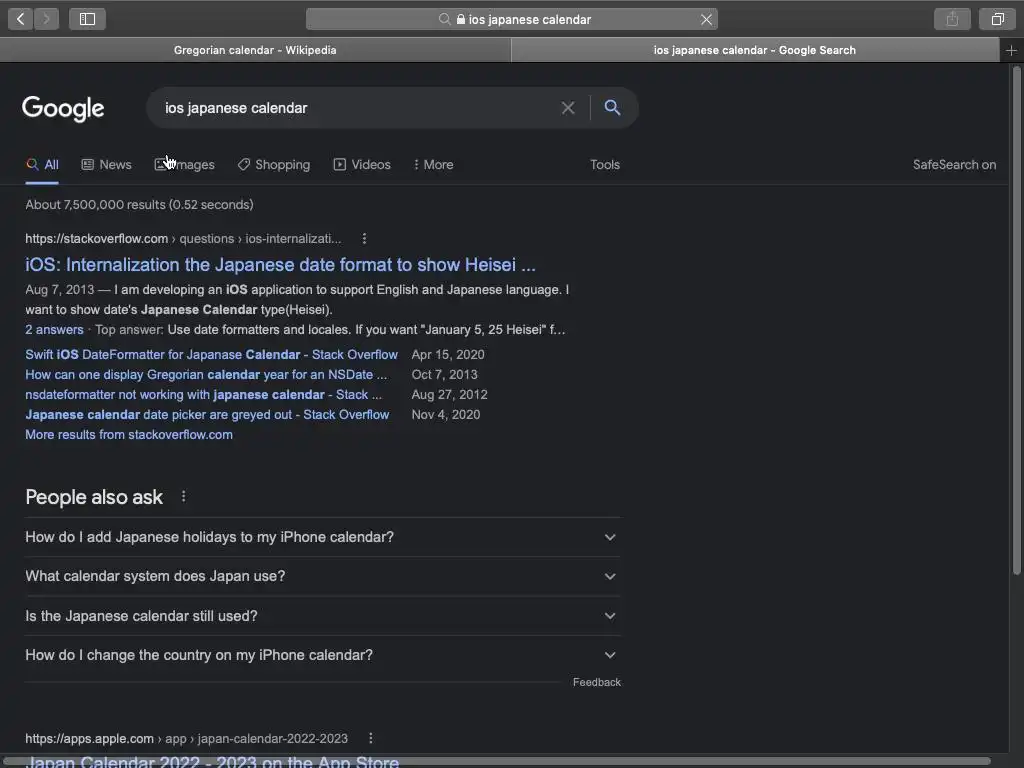The height and width of the screenshot is (768, 1024).
Task: Open Japan Calendar 2022 - 2023 App Store result
Action: coord(212,761)
